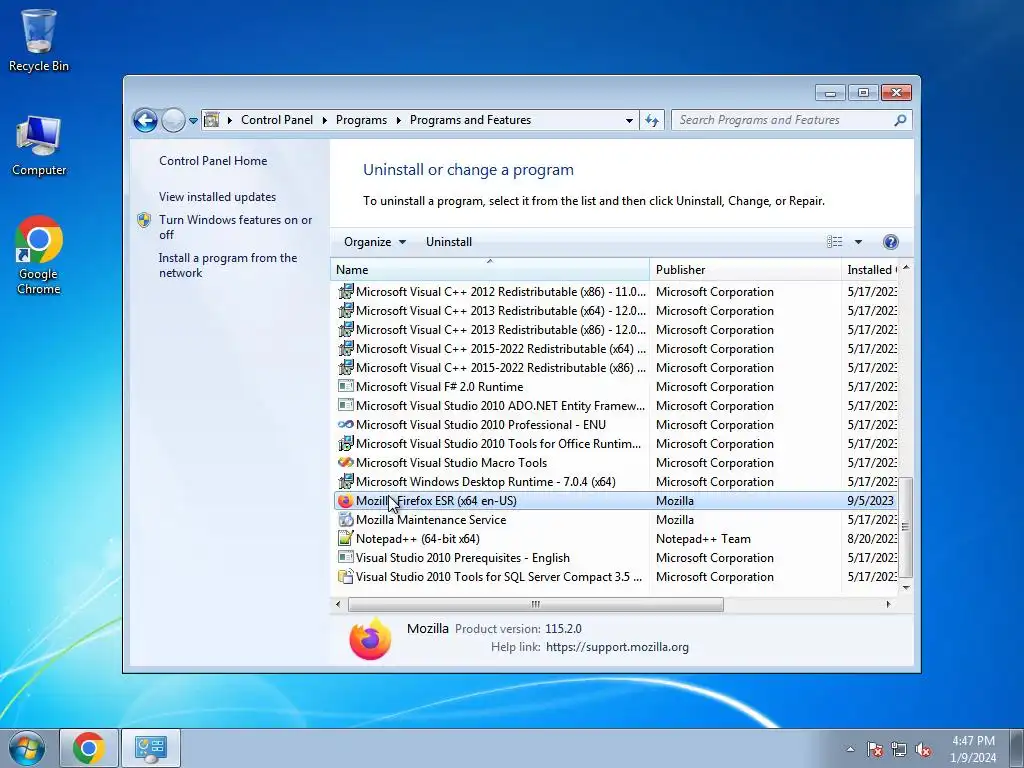Show hidden system tray icons
1024x768 pixels.
pos(850,749)
